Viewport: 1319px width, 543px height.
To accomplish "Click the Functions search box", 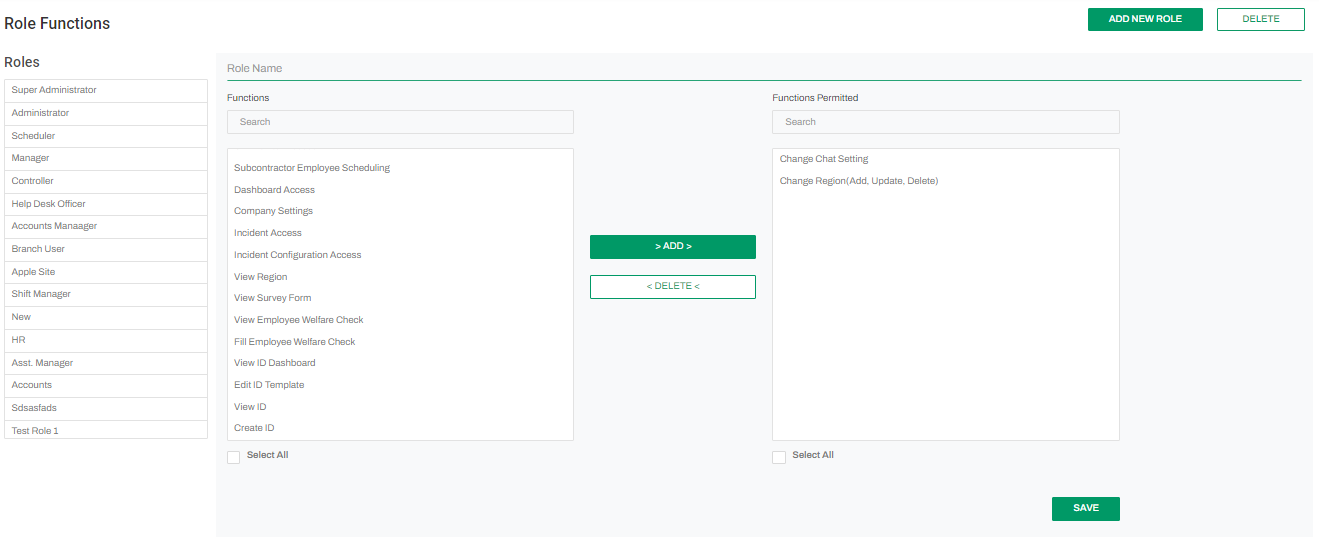I will point(400,122).
